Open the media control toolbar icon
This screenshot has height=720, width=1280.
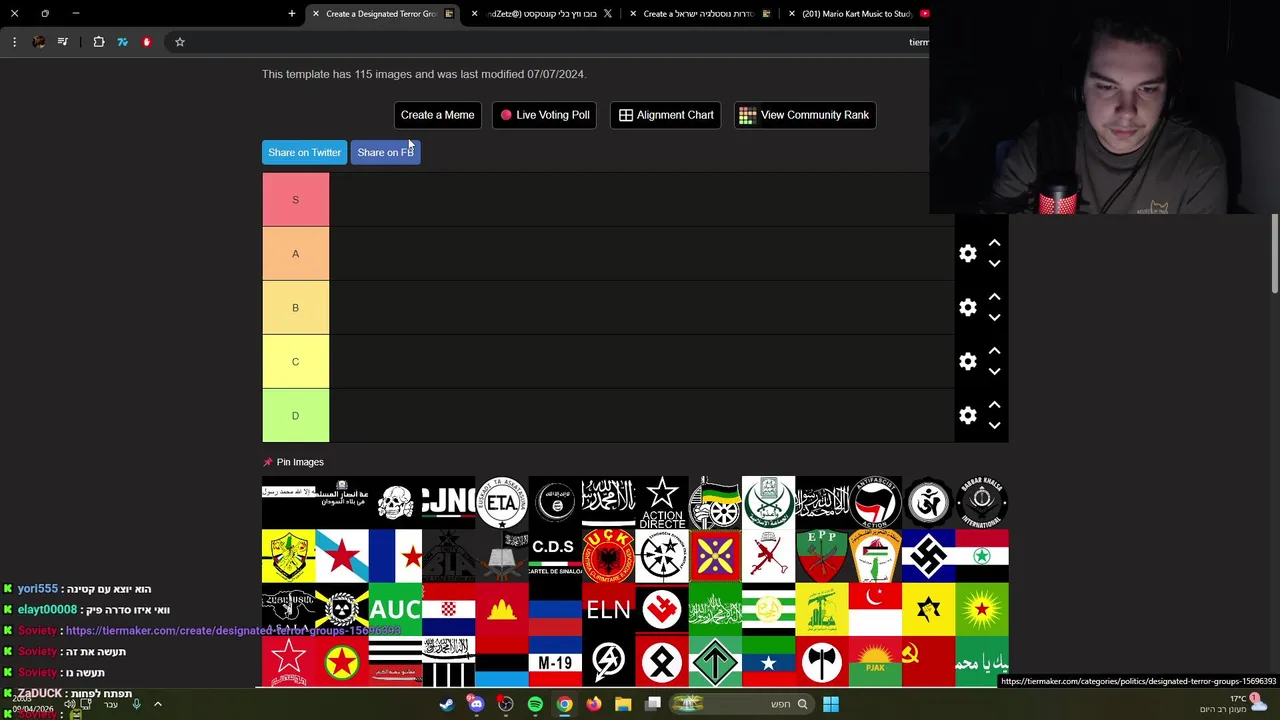(63, 42)
